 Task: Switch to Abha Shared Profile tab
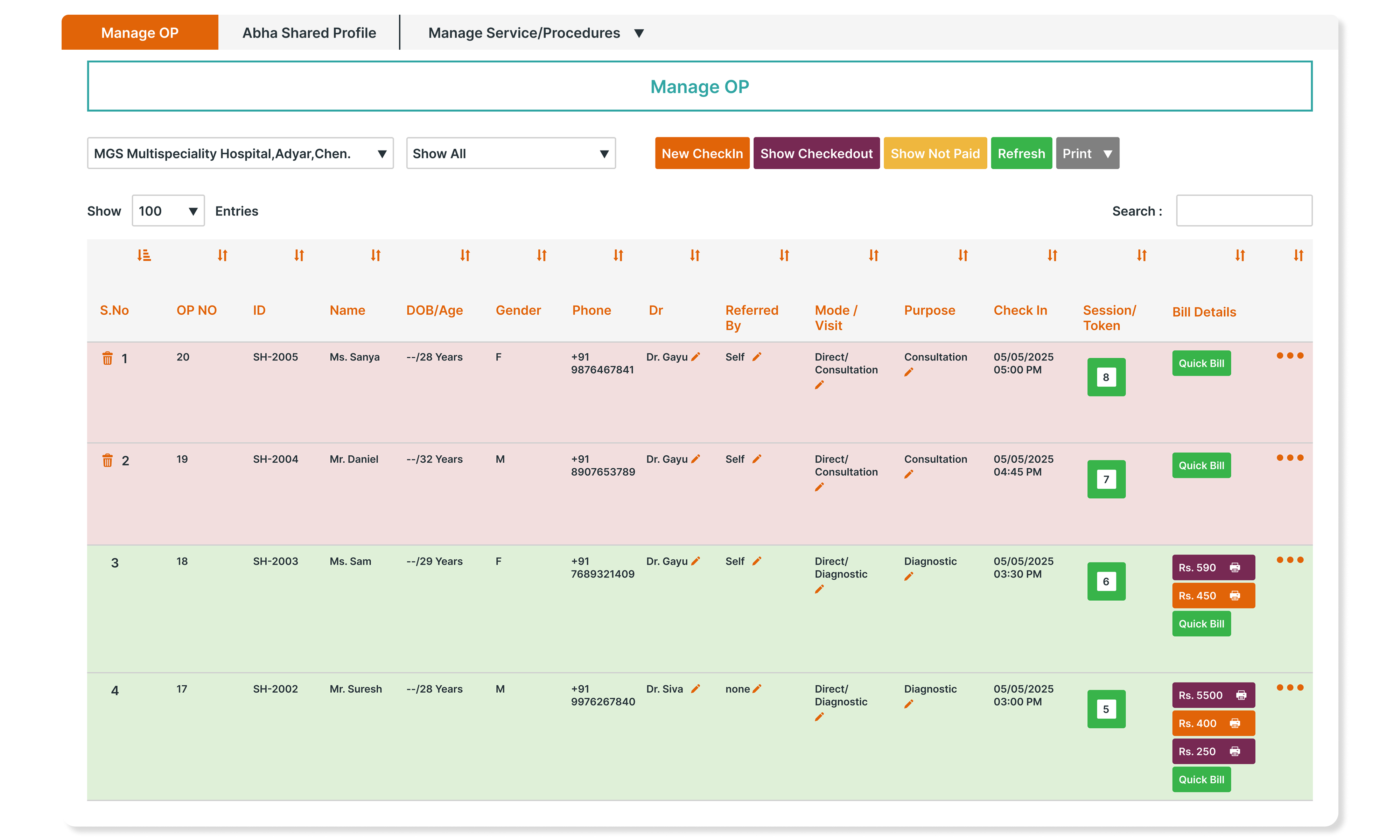tap(309, 33)
